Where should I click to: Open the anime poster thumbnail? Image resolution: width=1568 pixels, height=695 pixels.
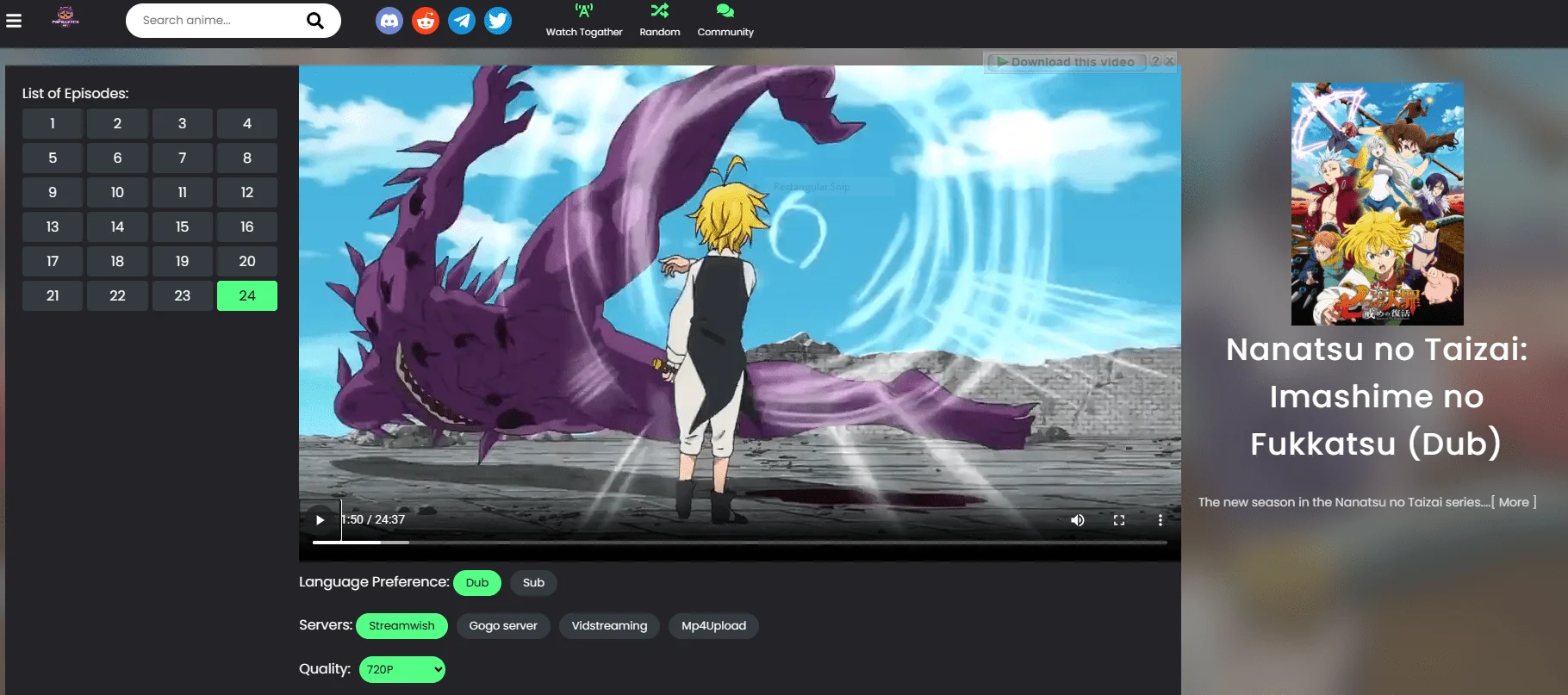(1377, 204)
